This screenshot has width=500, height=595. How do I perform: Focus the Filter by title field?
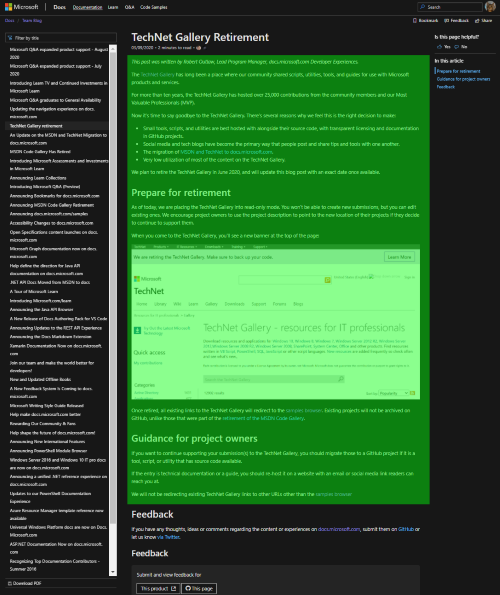point(61,38)
